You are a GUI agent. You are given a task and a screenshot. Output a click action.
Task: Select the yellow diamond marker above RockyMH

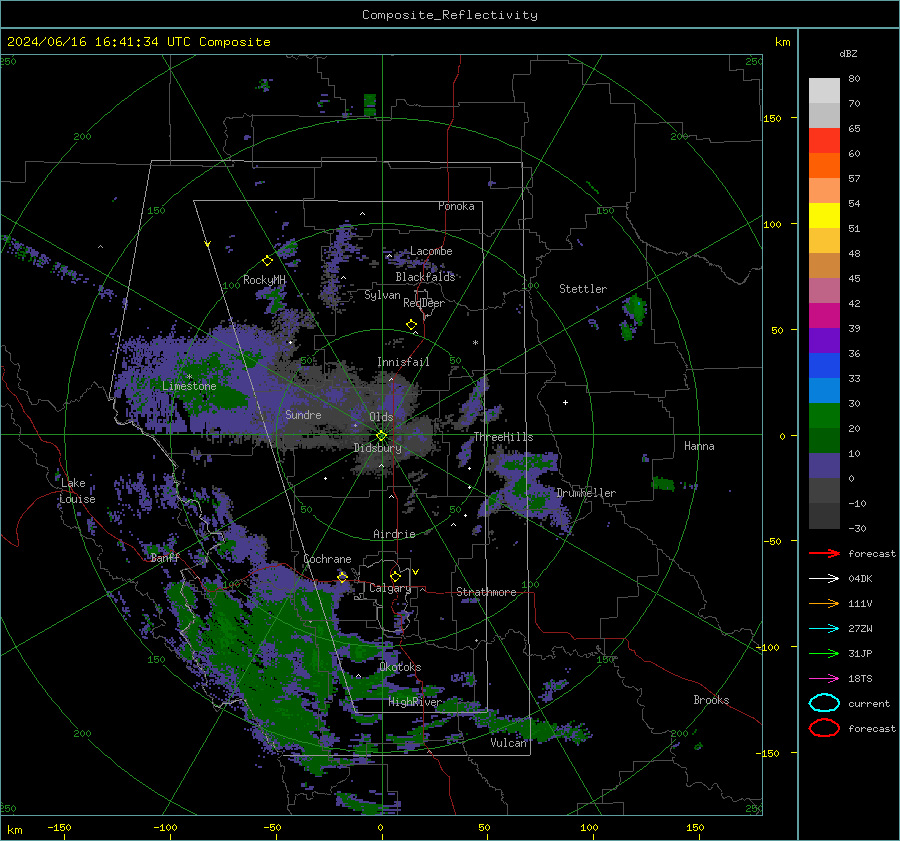pos(267,261)
